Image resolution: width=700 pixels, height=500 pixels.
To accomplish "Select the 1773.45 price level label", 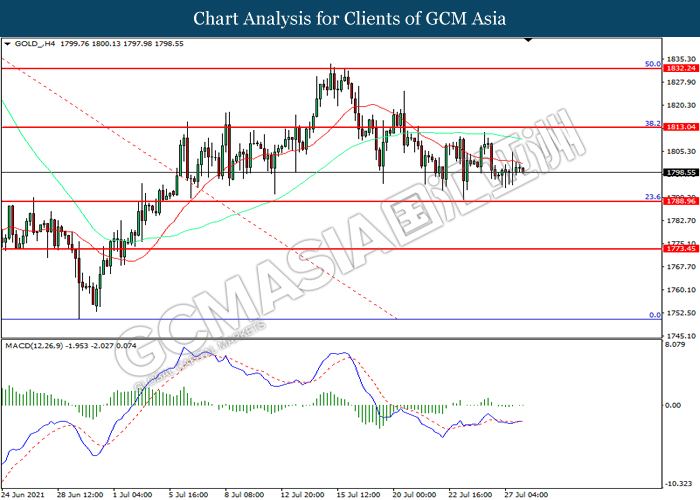I will pos(681,249).
